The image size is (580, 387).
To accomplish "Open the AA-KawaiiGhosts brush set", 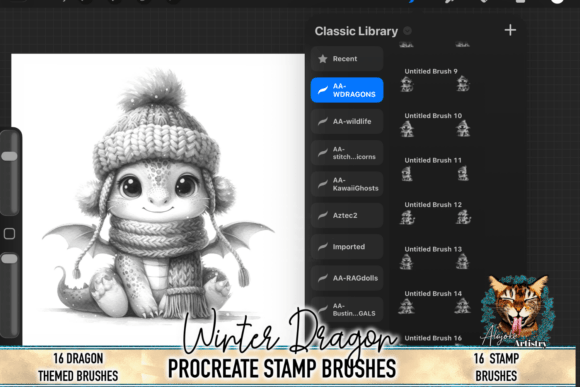I will click(347, 184).
